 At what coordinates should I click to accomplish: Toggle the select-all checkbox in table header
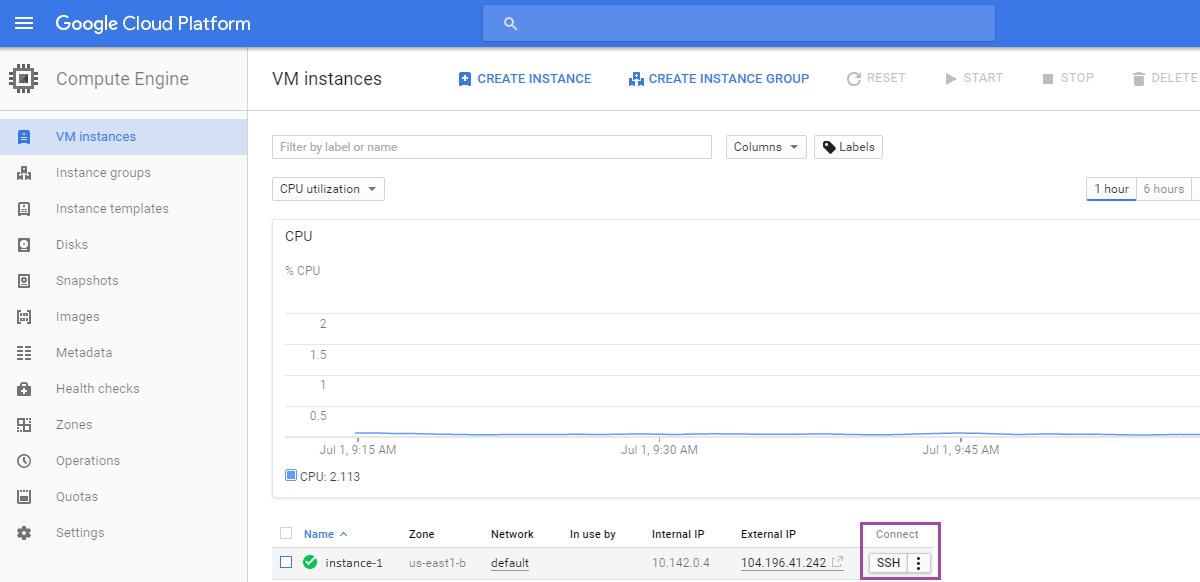286,534
